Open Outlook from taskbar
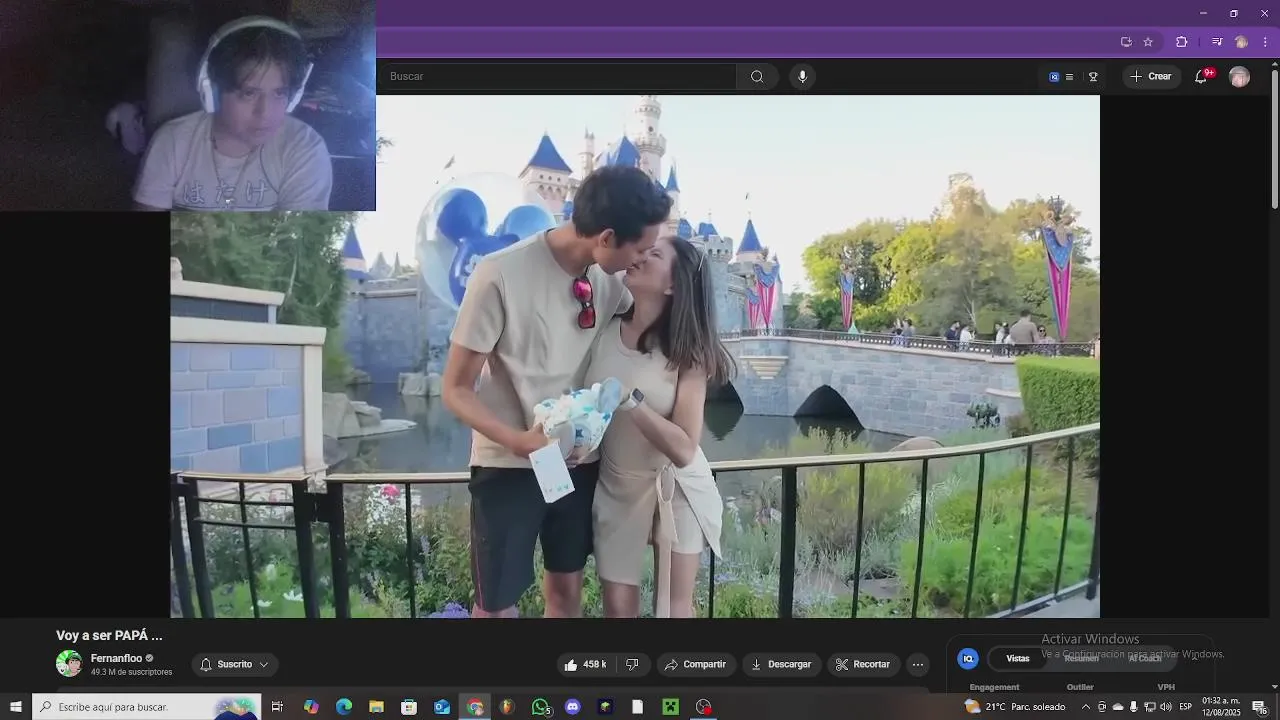1280x720 pixels. click(441, 707)
